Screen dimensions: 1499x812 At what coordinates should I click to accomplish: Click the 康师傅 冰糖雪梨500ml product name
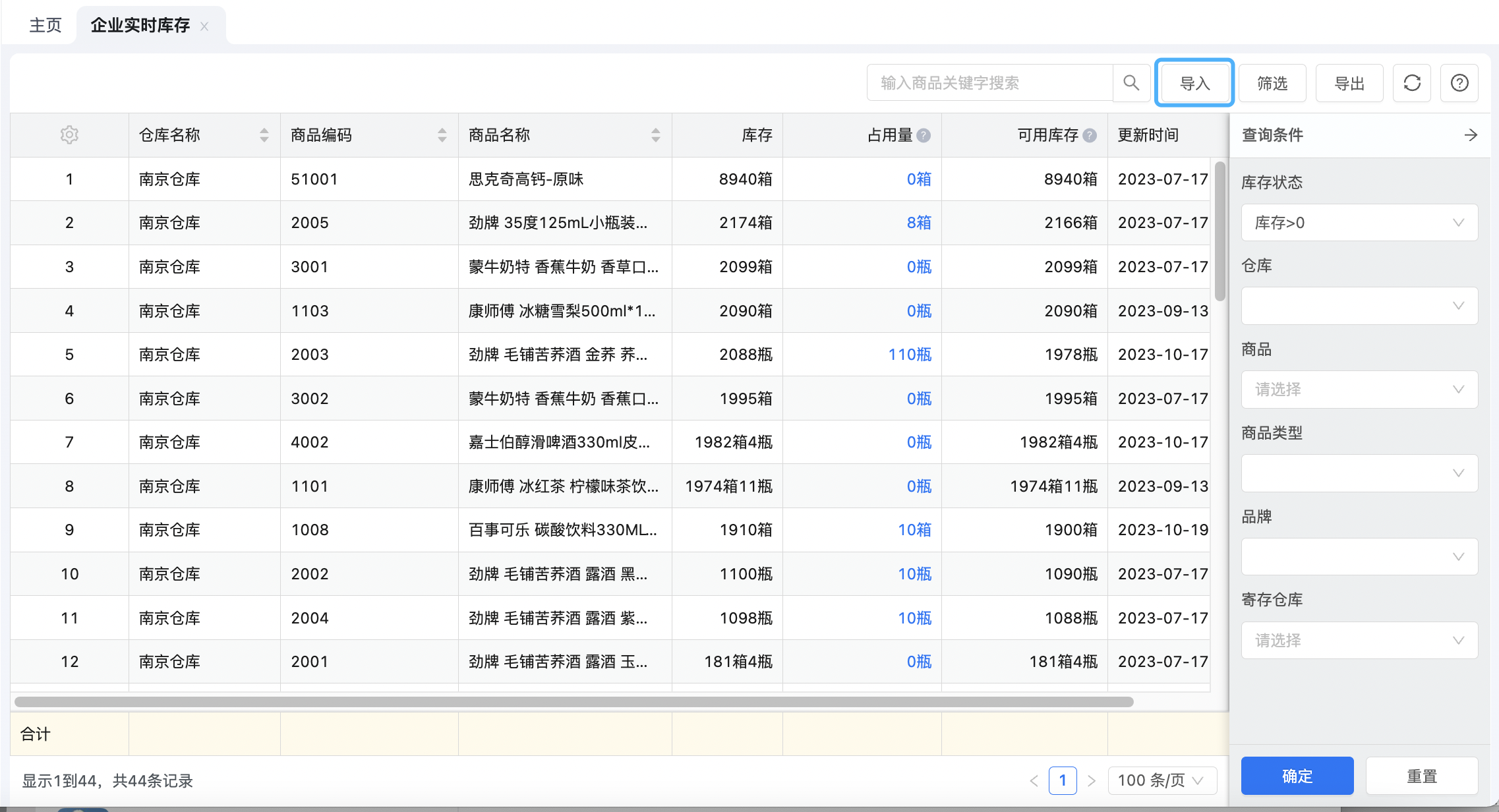[562, 311]
